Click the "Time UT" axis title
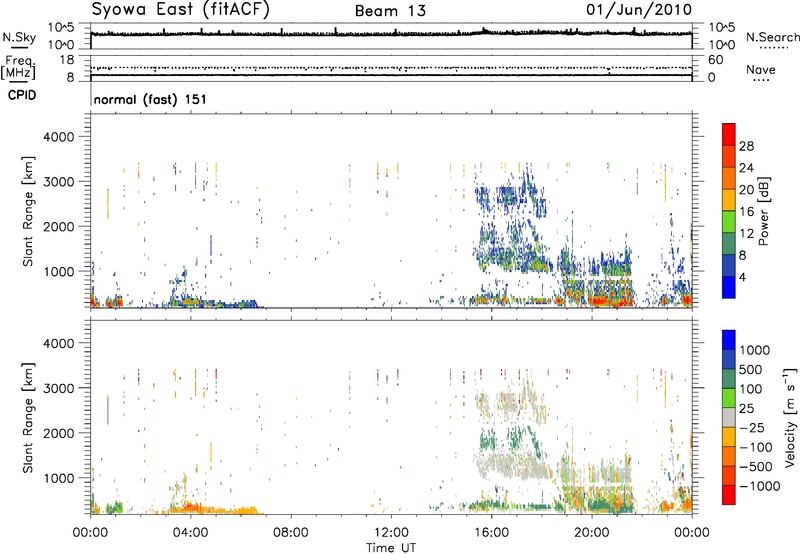This screenshot has width=800, height=554. [391, 547]
